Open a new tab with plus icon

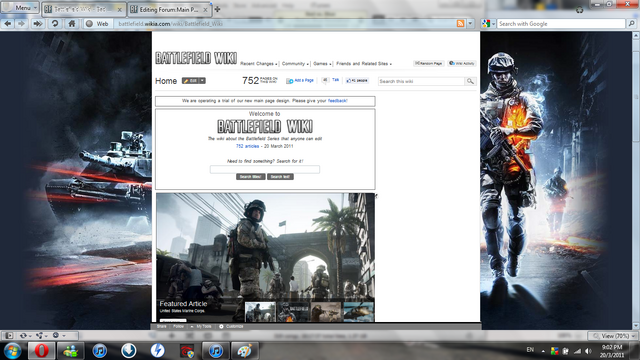218,9
